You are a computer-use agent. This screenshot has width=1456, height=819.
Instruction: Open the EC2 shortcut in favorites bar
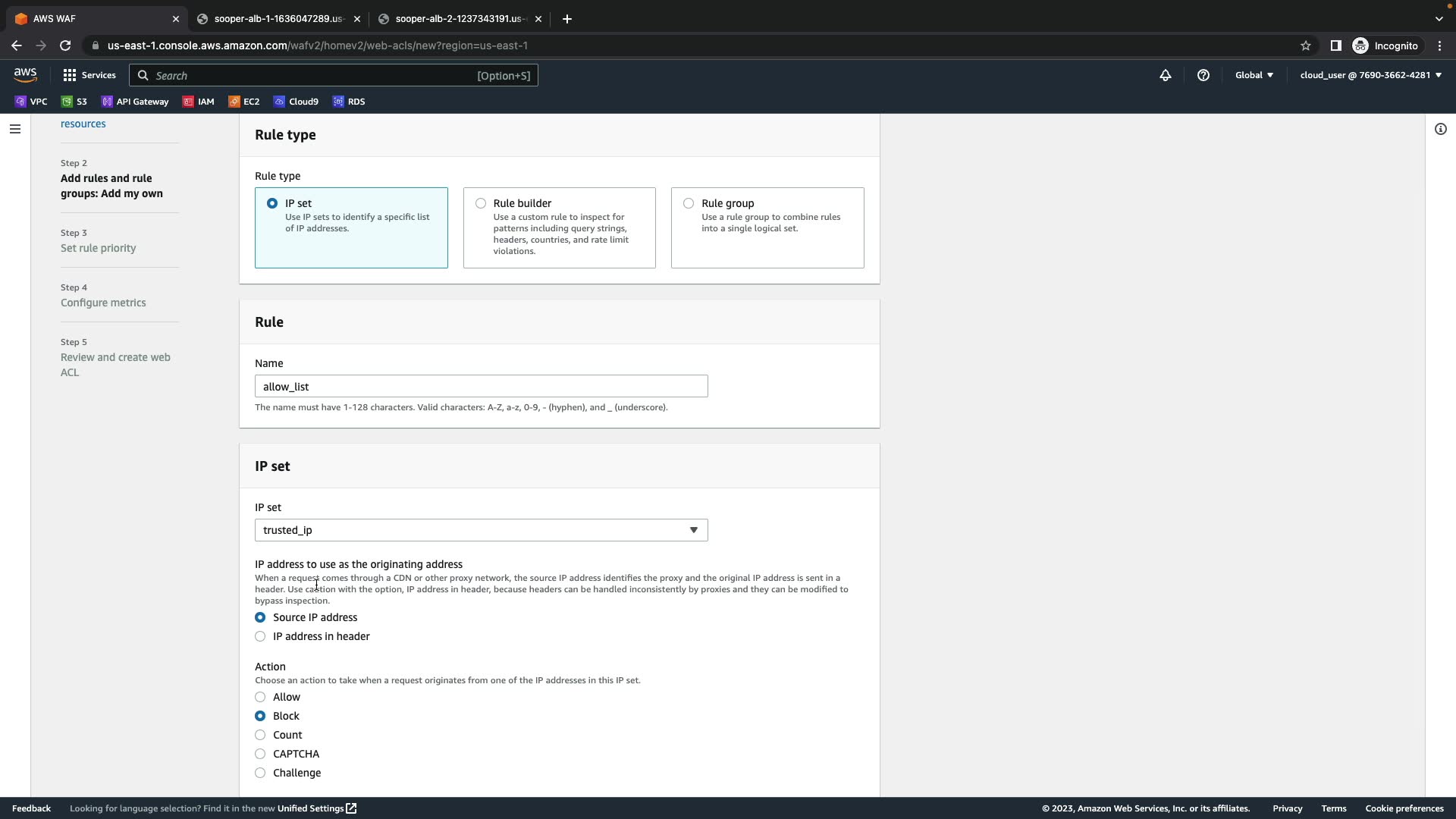click(x=244, y=102)
